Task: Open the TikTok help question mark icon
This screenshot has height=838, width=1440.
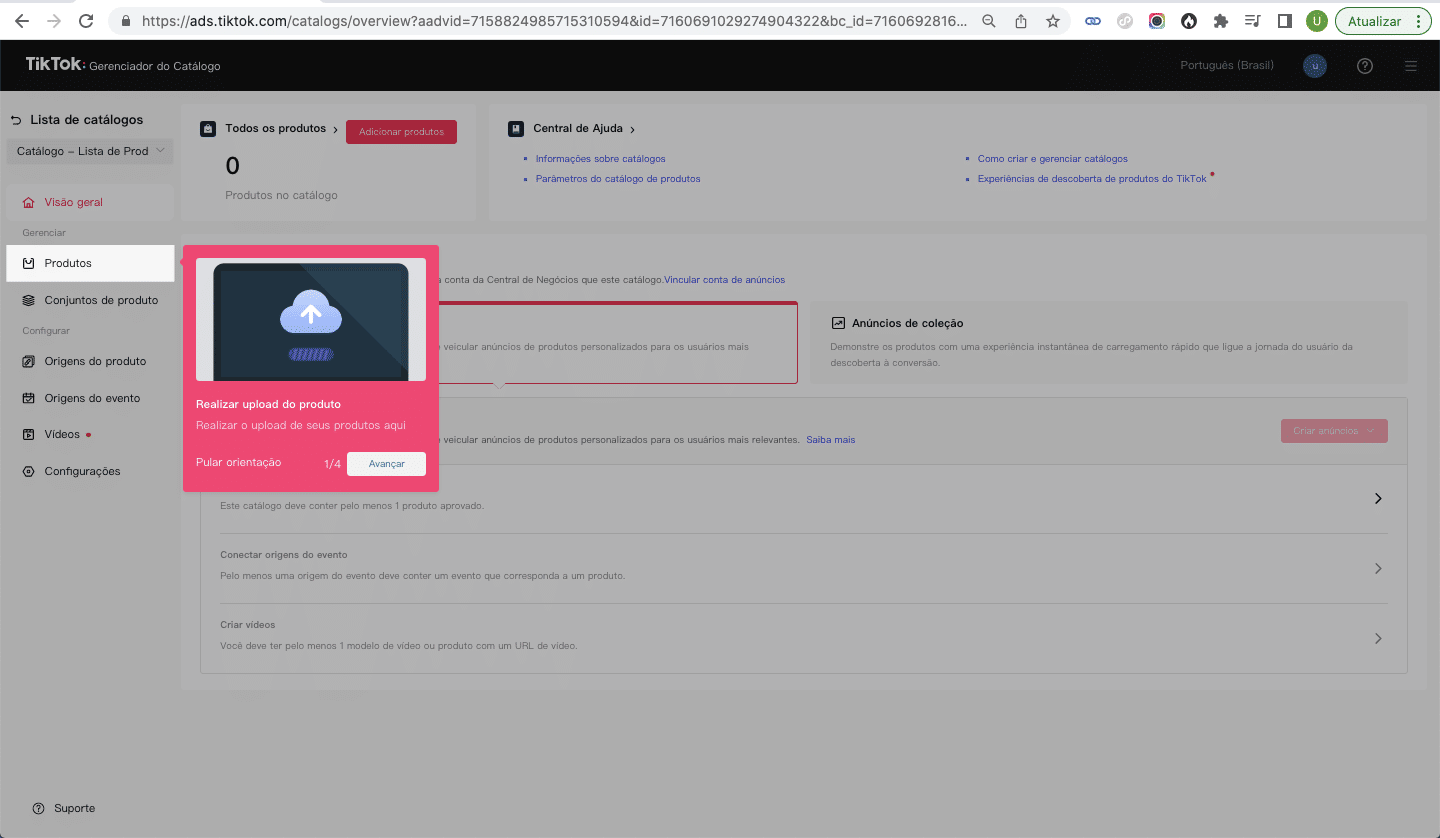Action: click(x=1365, y=66)
